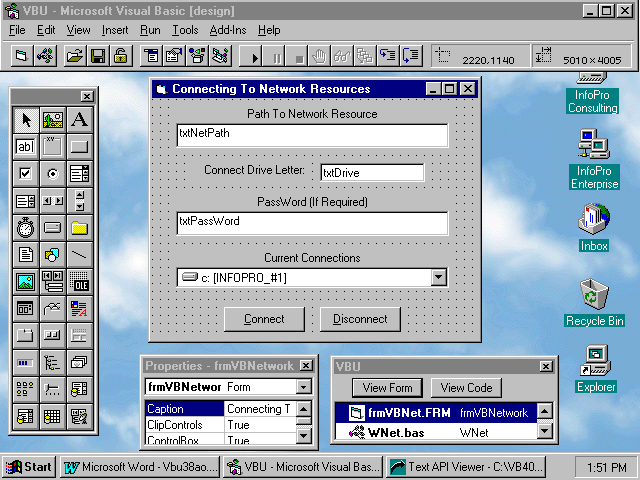Click the Lock Controls padlock icon
Screen dimensions: 640x480
pyautogui.click(x=121, y=56)
